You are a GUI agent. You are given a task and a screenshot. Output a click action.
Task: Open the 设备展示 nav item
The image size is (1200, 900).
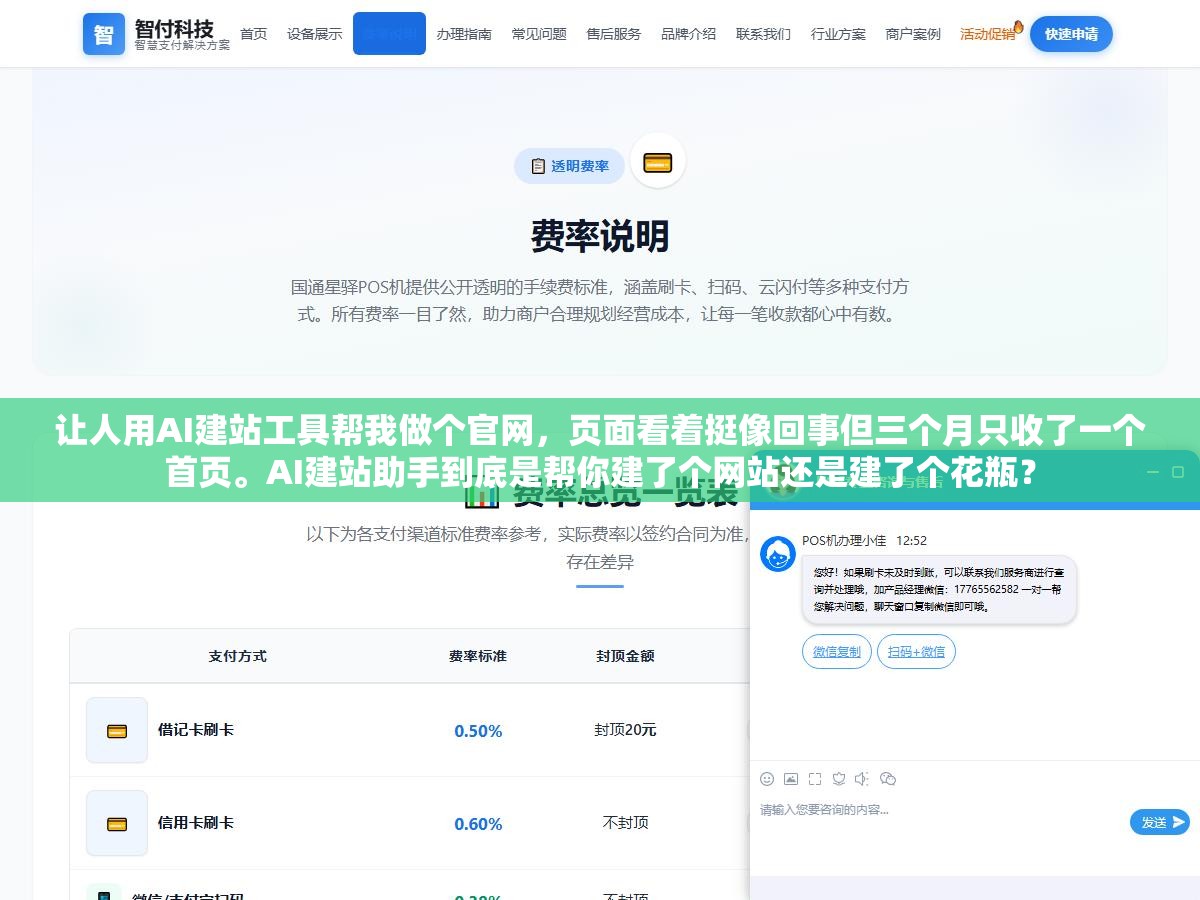(315, 34)
